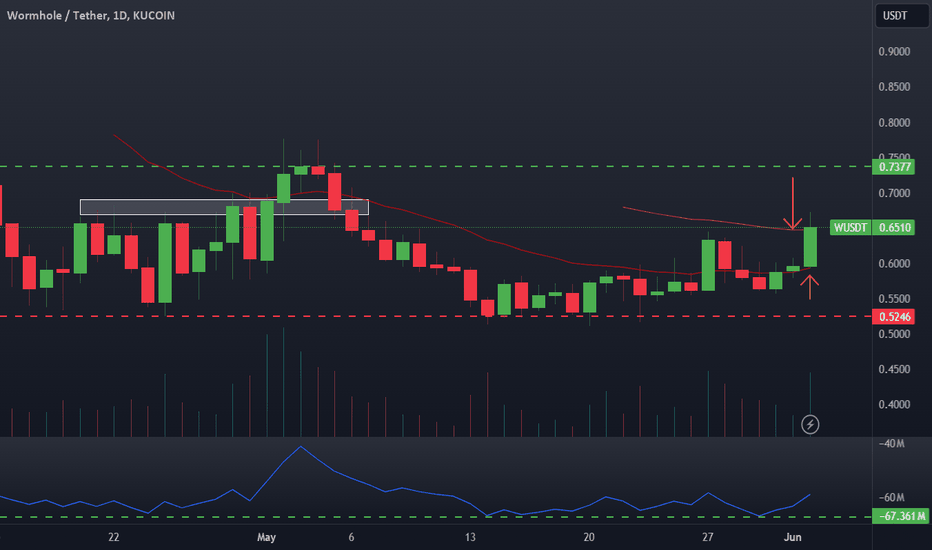Click the -67.361 M indicator value label

click(x=901, y=516)
